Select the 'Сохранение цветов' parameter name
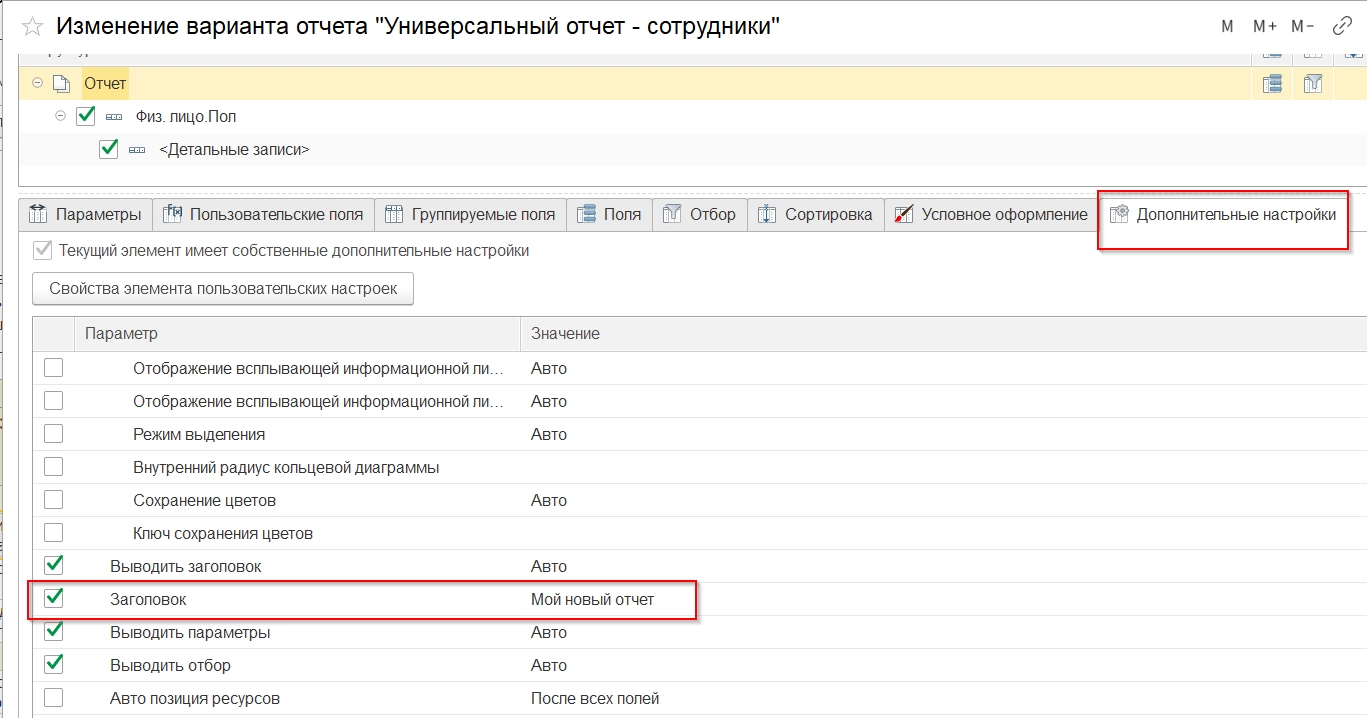 (204, 500)
